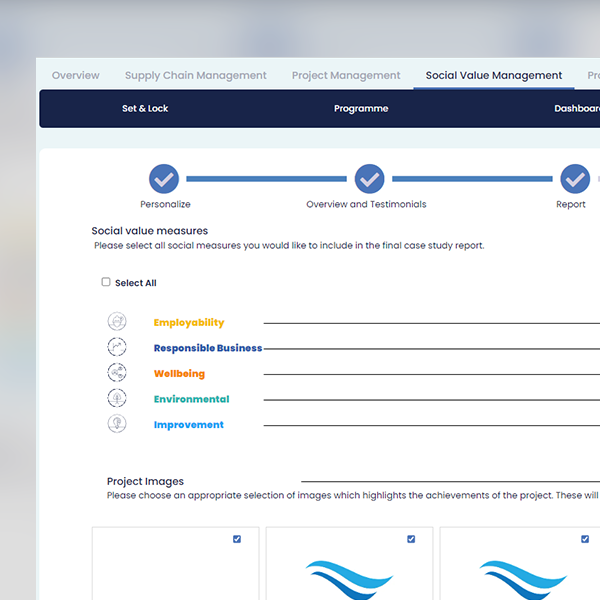Select the second project image thumbnail logo
This screenshot has width=600, height=600.
(x=349, y=580)
